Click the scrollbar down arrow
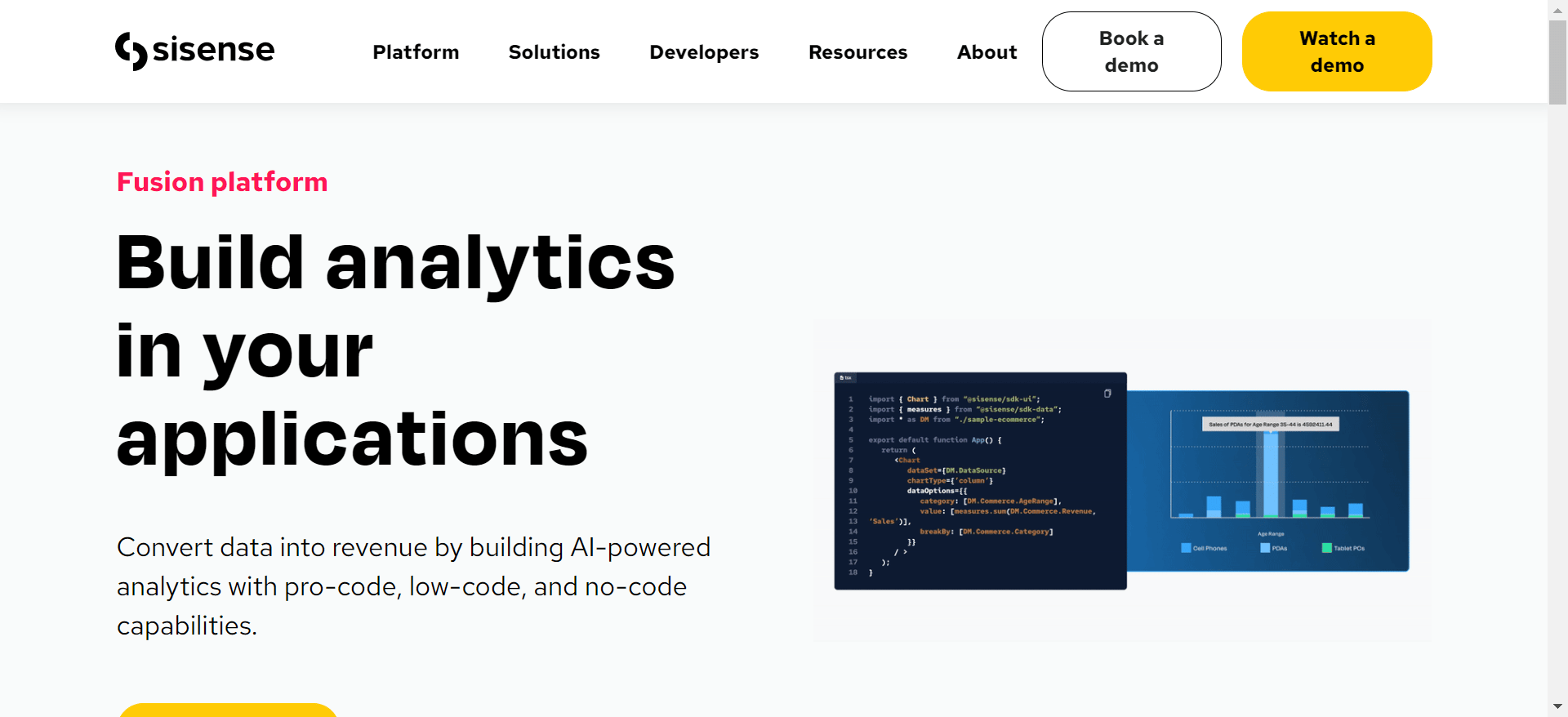 point(1558,706)
